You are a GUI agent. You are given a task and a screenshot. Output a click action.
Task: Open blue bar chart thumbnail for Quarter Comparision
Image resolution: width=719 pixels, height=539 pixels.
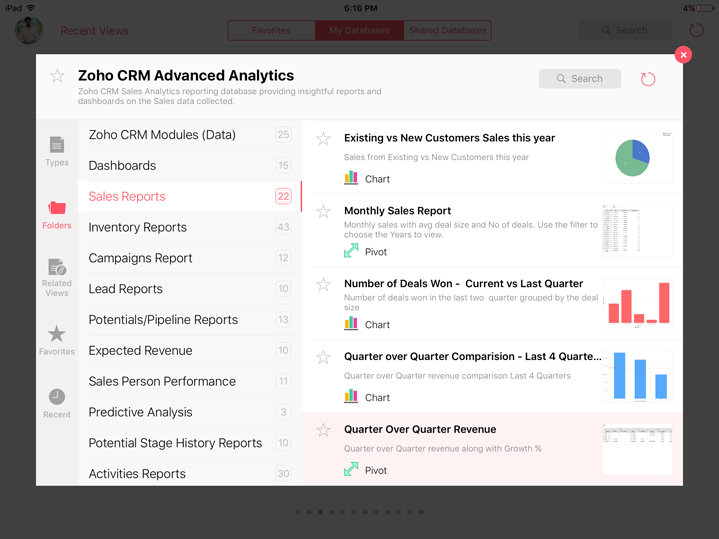click(637, 376)
